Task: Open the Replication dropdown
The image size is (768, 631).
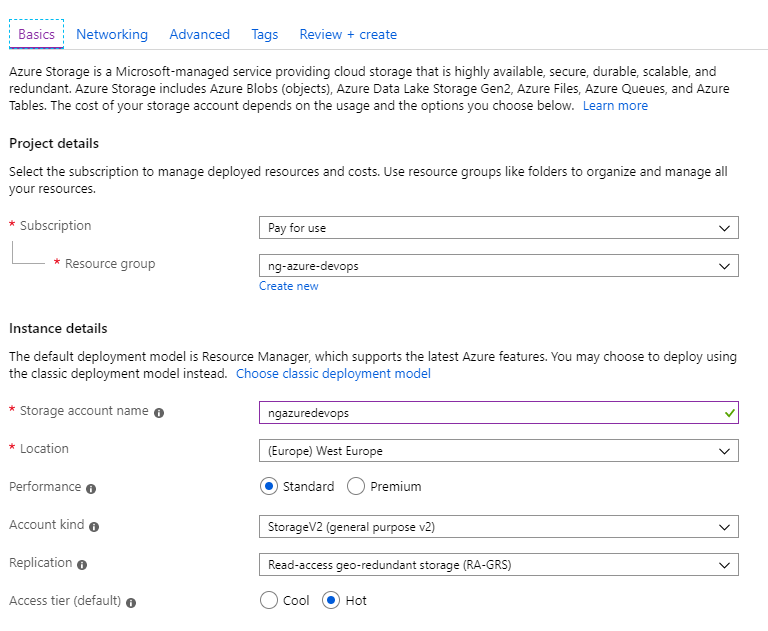Action: [499, 565]
